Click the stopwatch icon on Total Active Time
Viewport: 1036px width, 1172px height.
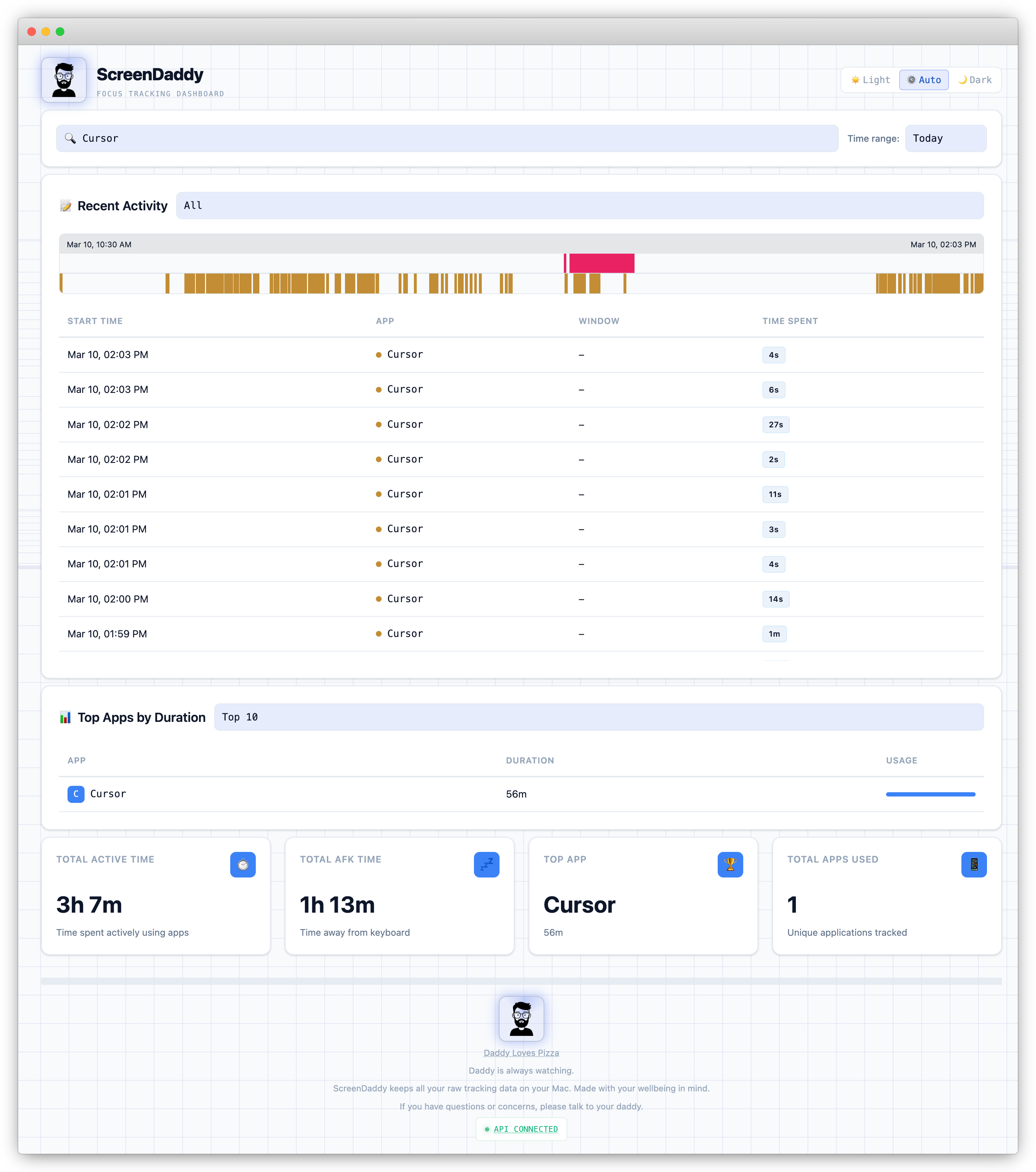[x=243, y=865]
